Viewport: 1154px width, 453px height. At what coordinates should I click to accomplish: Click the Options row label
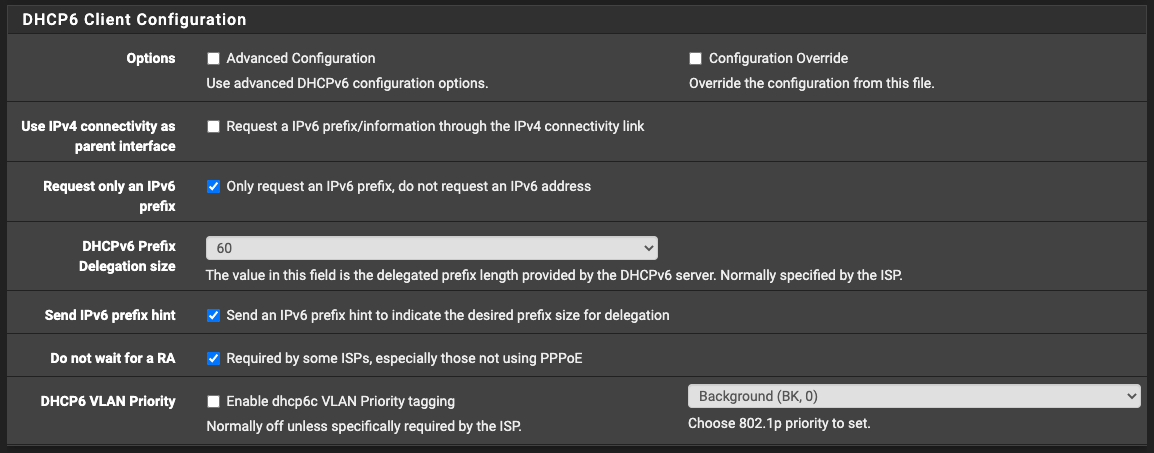pyautogui.click(x=150, y=59)
